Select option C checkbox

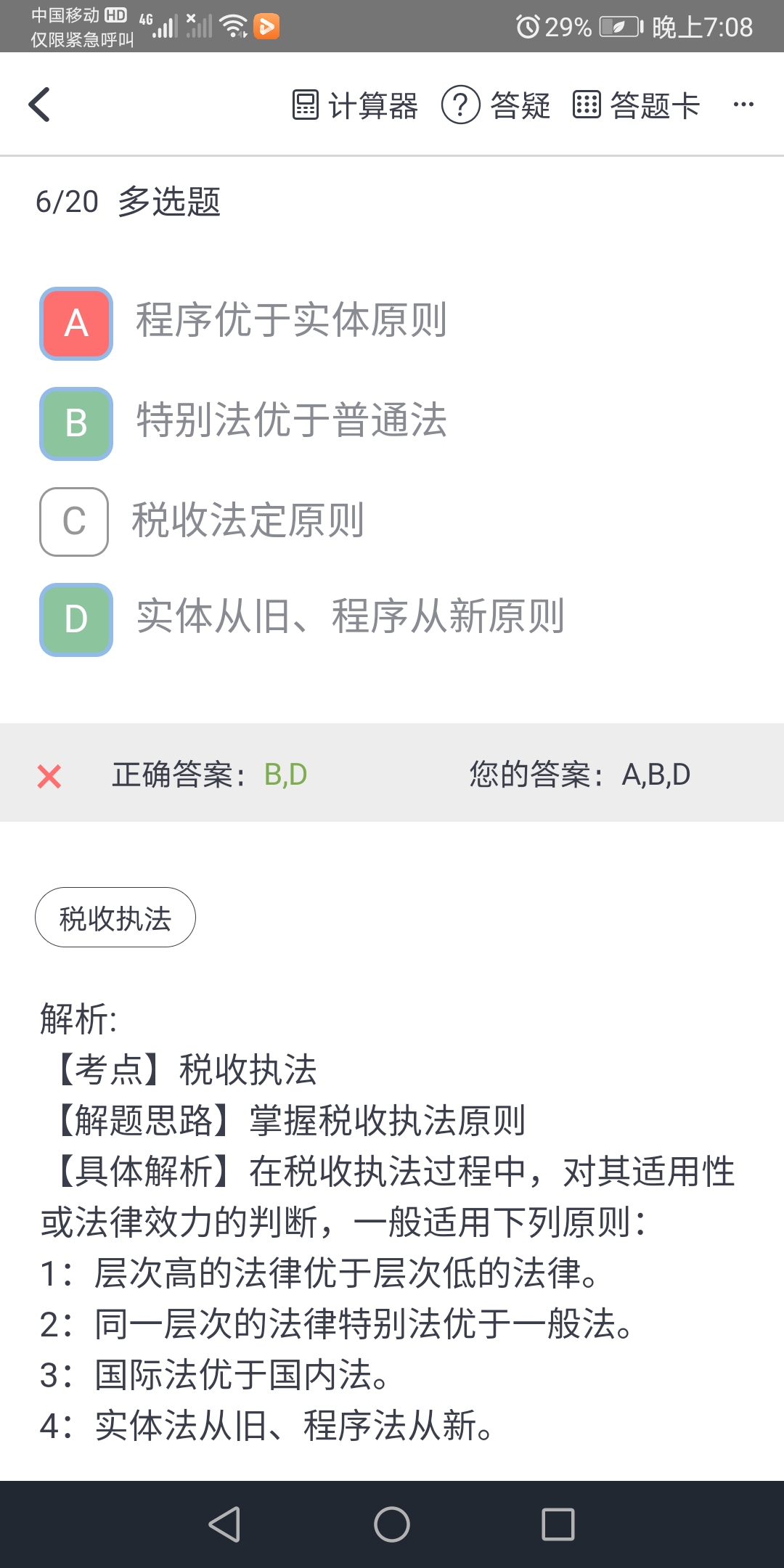(x=74, y=522)
